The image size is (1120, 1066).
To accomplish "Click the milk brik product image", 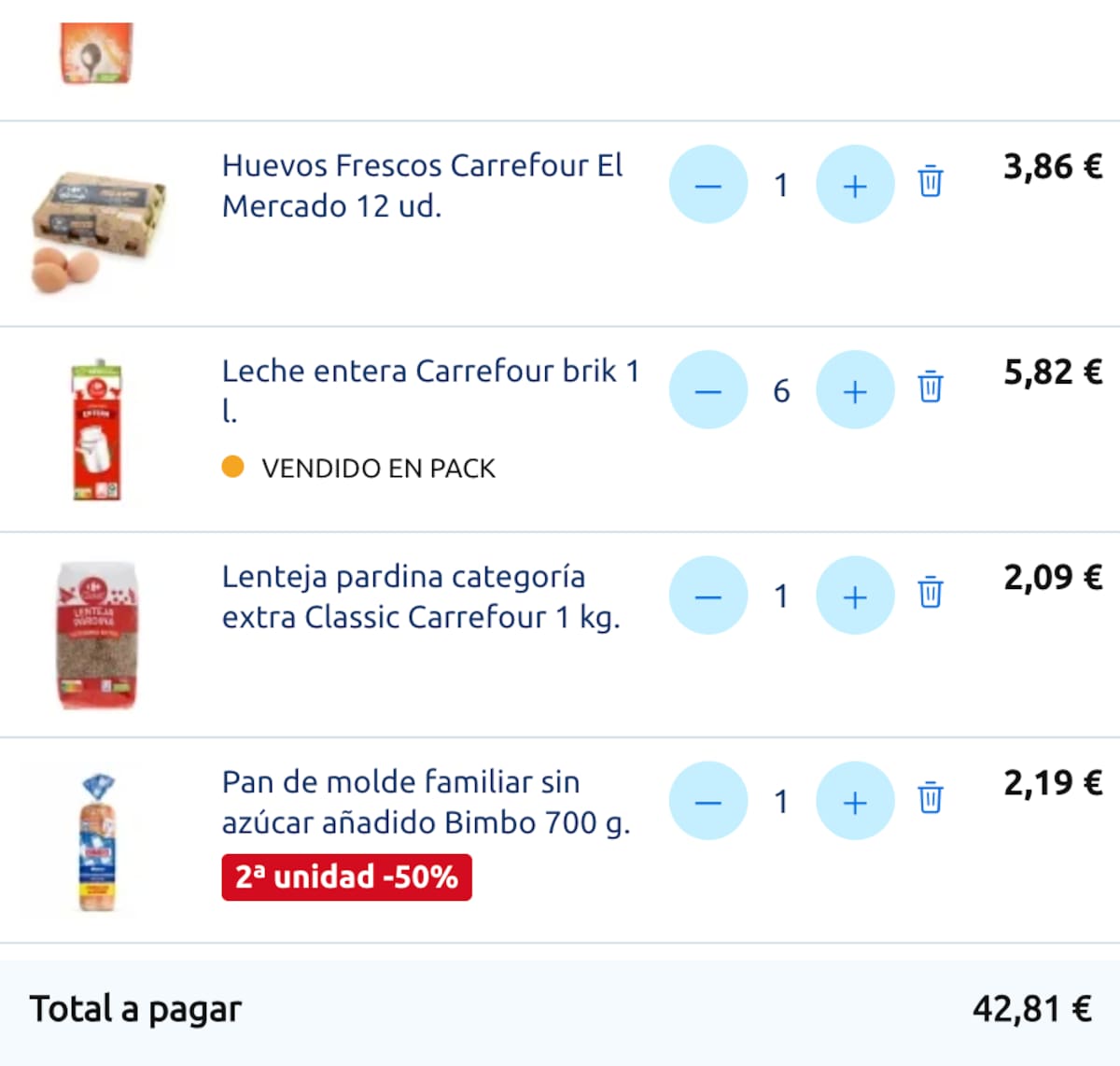I will coord(96,426).
